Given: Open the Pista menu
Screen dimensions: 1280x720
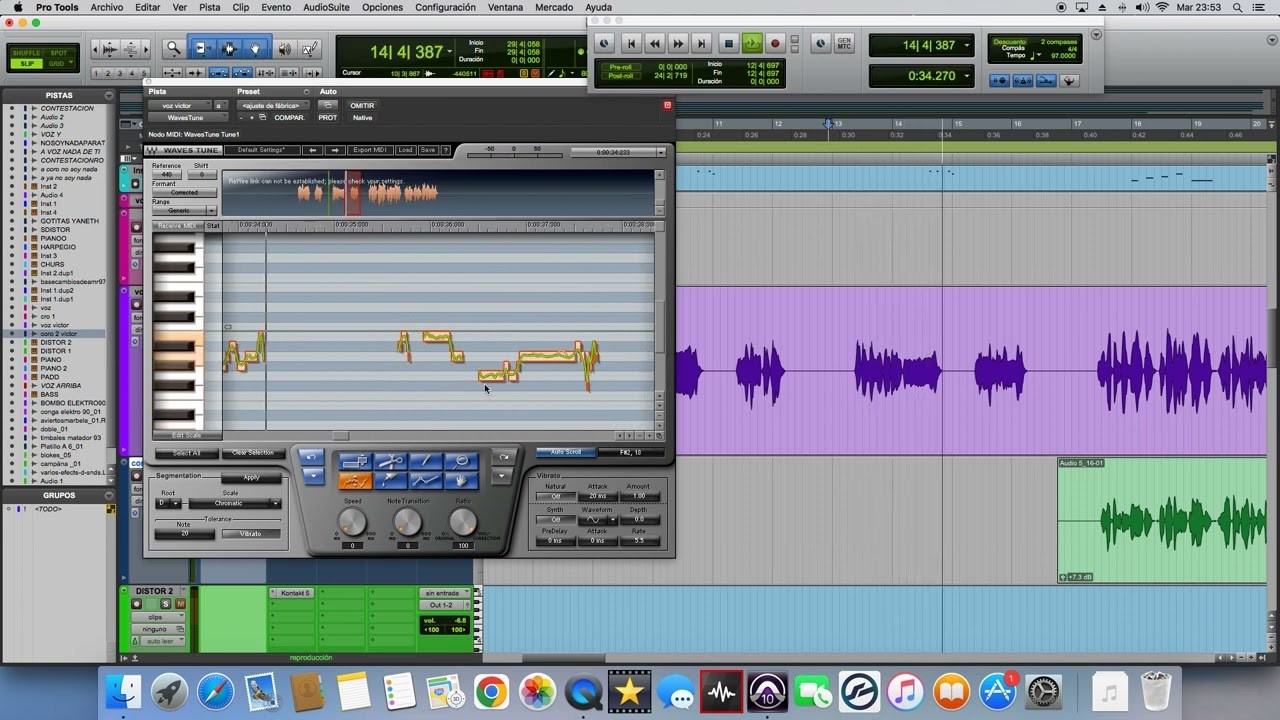Looking at the screenshot, I should point(209,7).
